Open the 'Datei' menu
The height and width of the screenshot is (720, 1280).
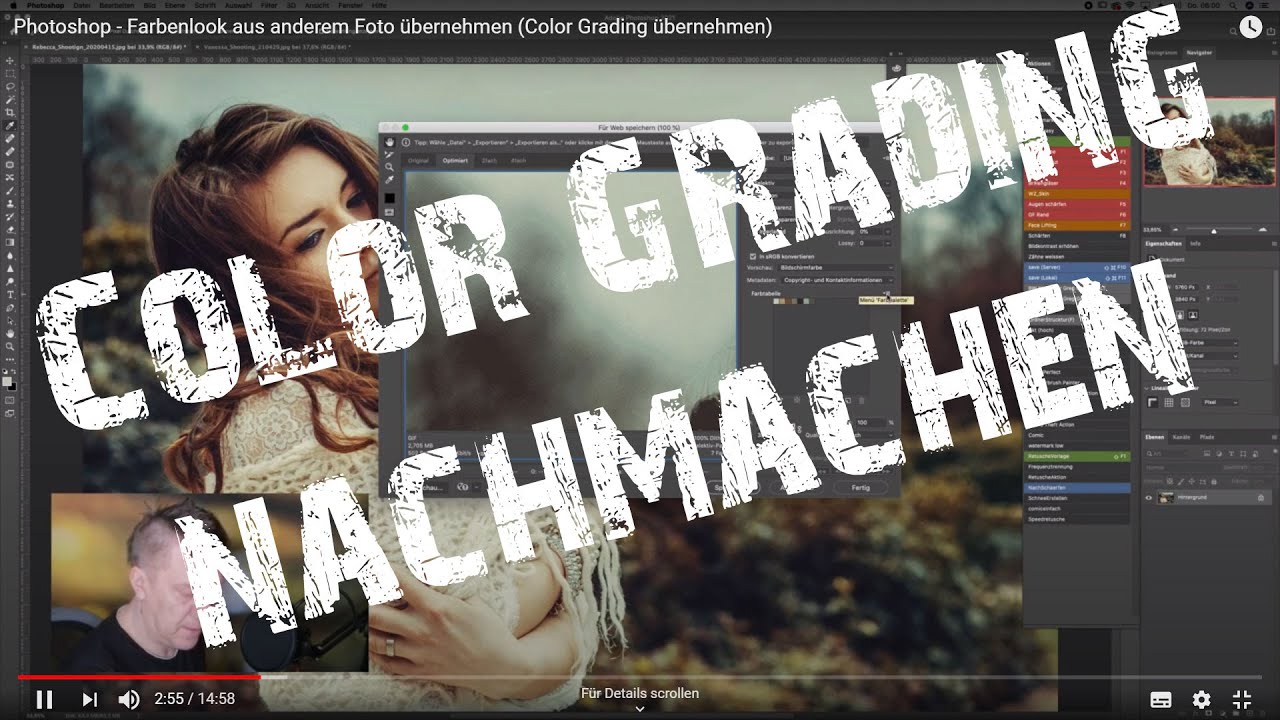83,5
